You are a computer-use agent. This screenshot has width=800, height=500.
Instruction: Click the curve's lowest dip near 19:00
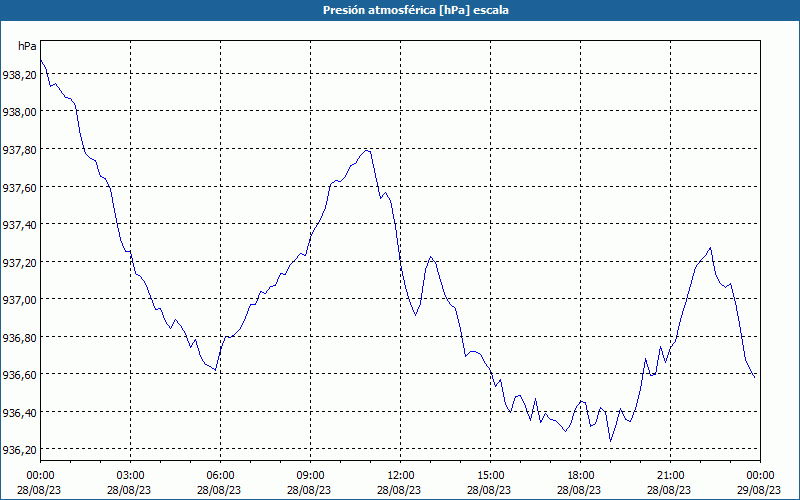point(610,441)
